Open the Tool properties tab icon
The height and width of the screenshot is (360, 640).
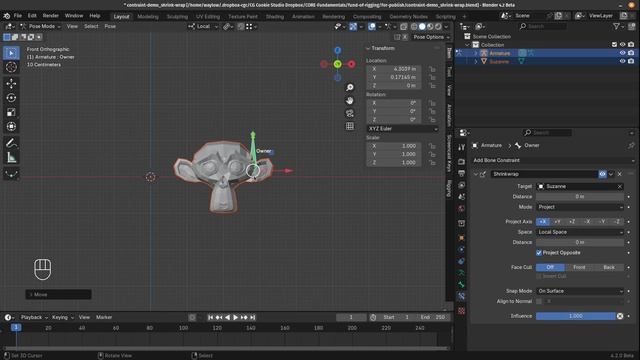click(x=461, y=147)
